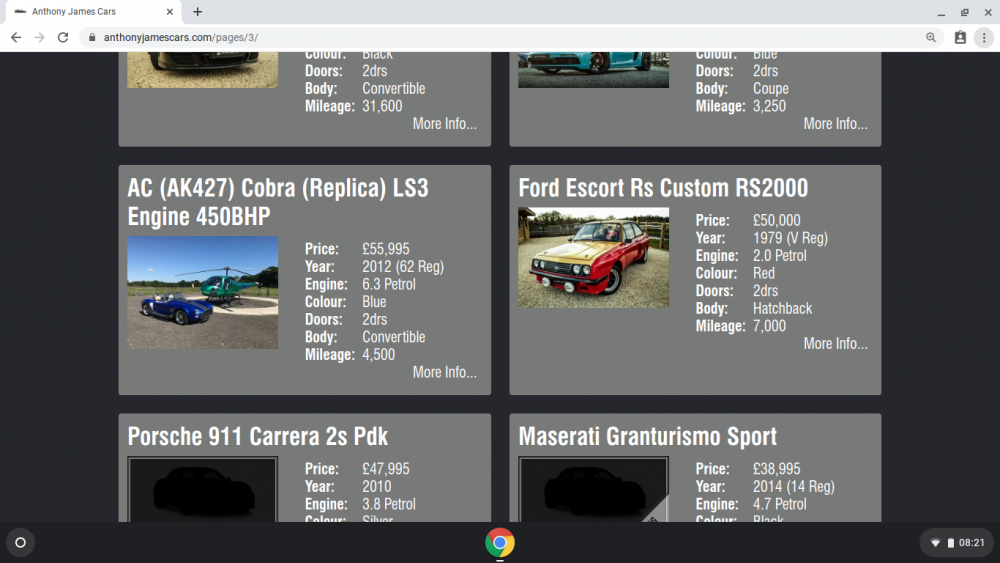Click the Coupe body value
The height and width of the screenshot is (563, 1000).
click(771, 89)
